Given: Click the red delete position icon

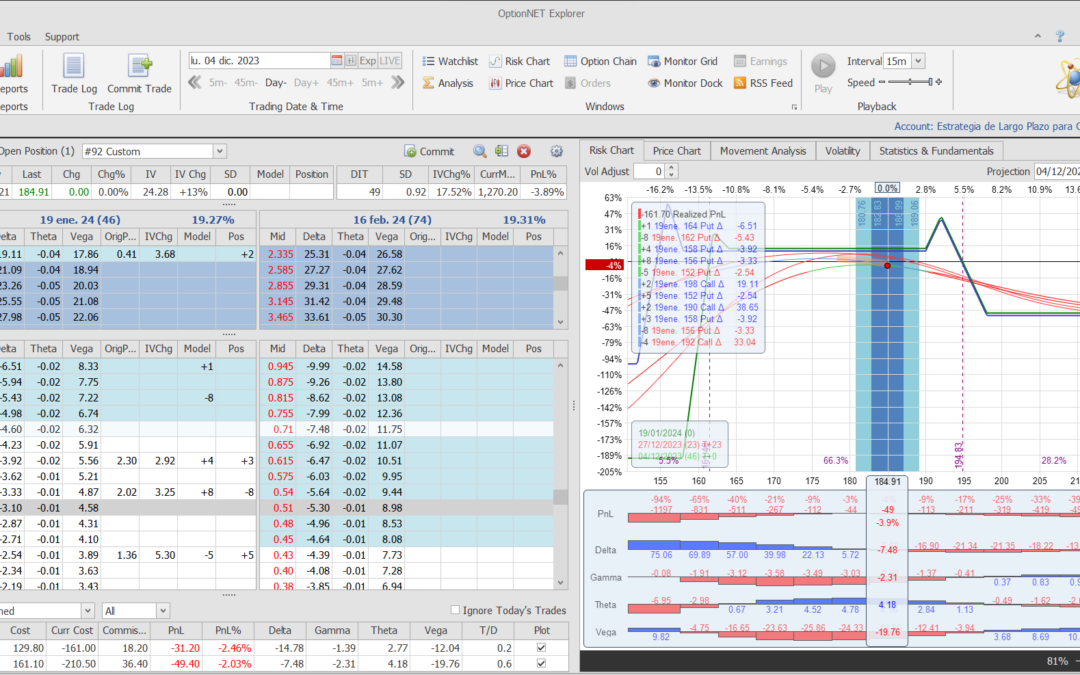Looking at the screenshot, I should (x=523, y=152).
